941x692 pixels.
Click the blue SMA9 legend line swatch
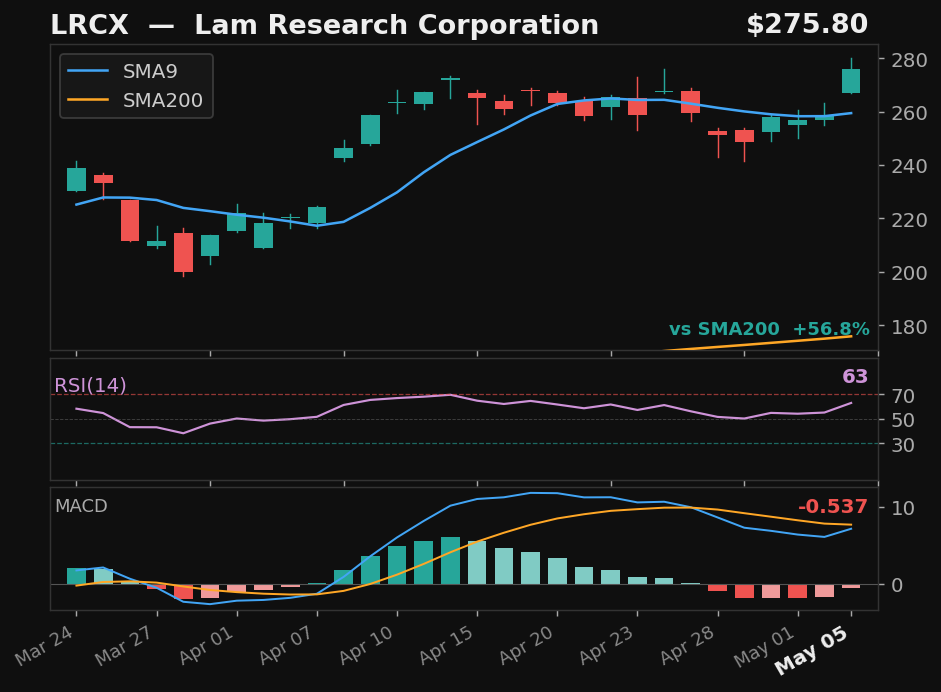tap(88, 71)
